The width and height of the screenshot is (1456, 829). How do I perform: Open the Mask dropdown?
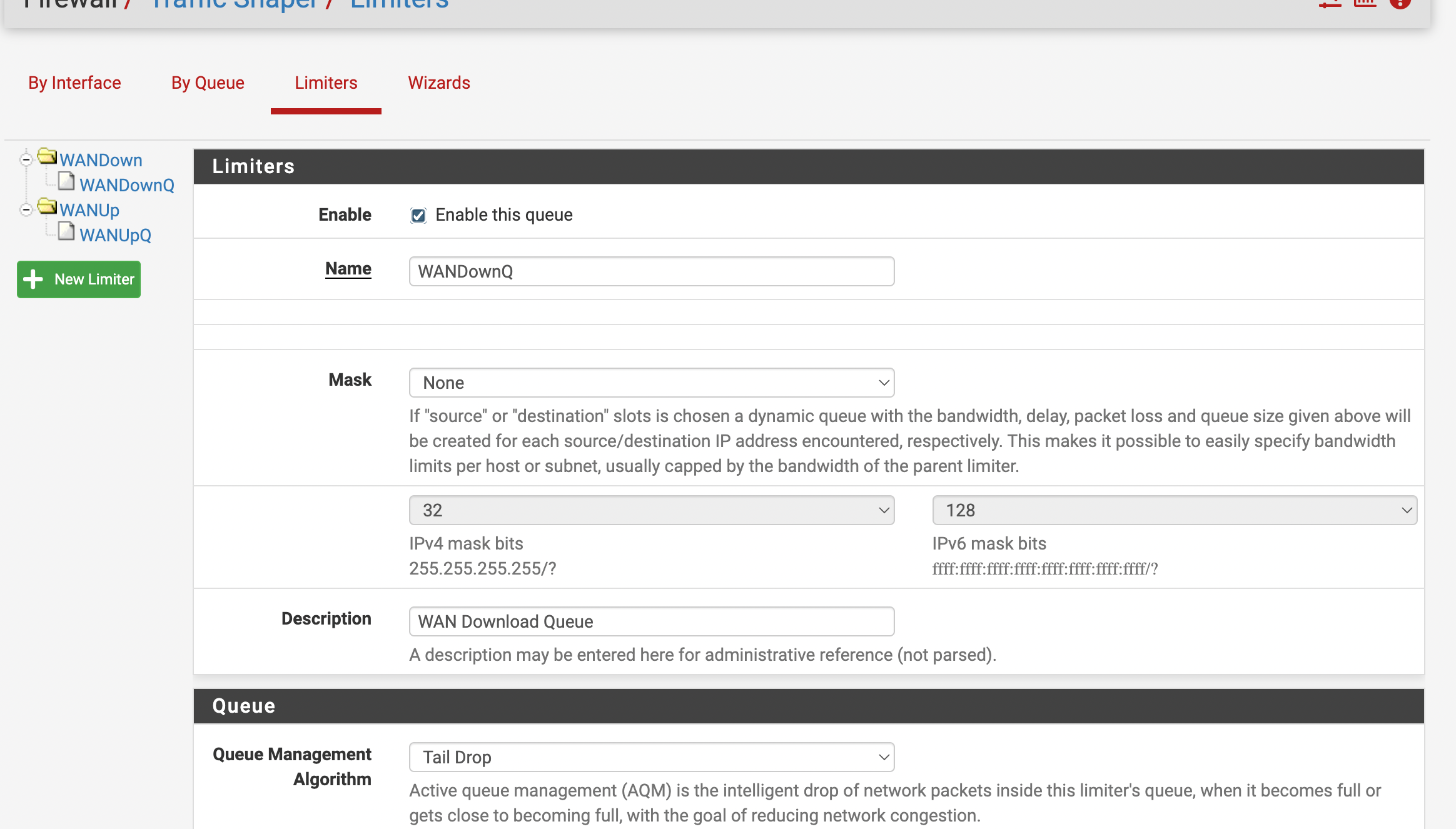pyautogui.click(x=651, y=383)
